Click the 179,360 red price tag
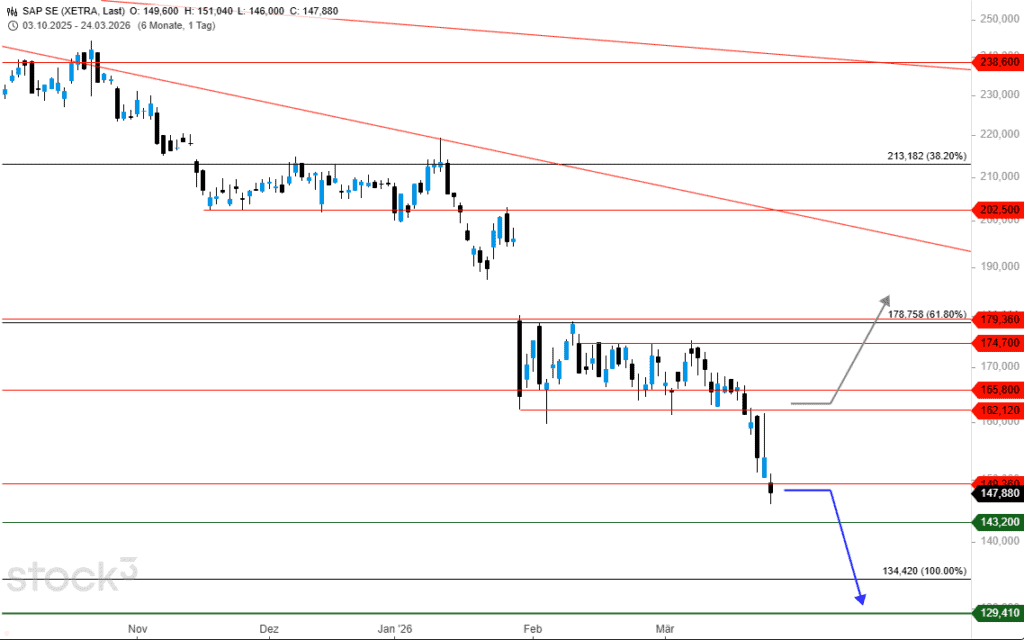1024x640 pixels. pos(996,320)
